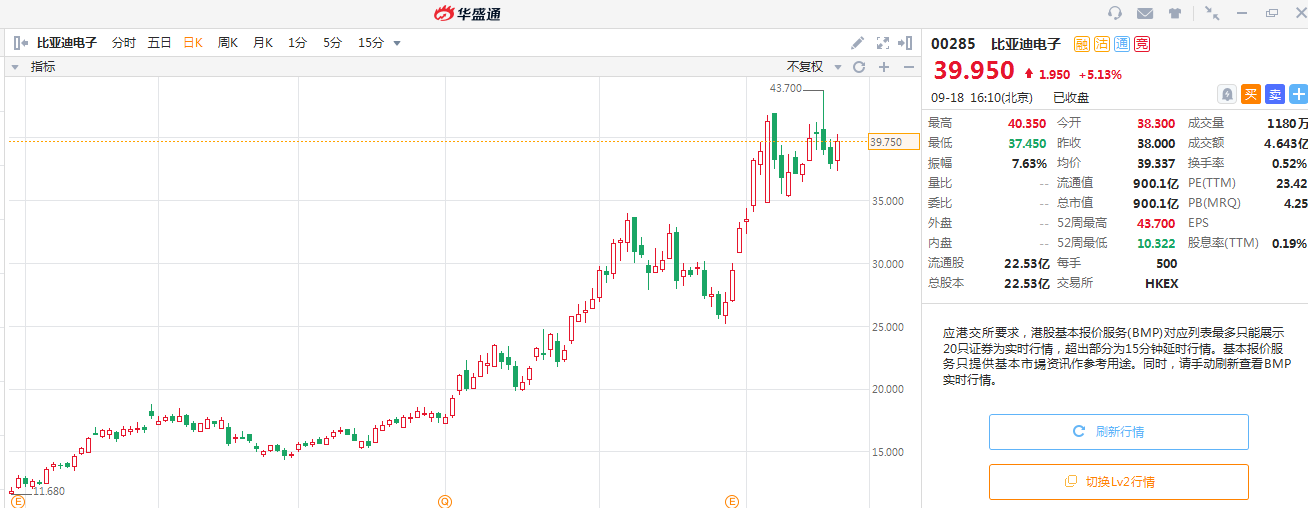Click the 成交量 value 1180万
The height and width of the screenshot is (508, 1308).
point(1287,123)
